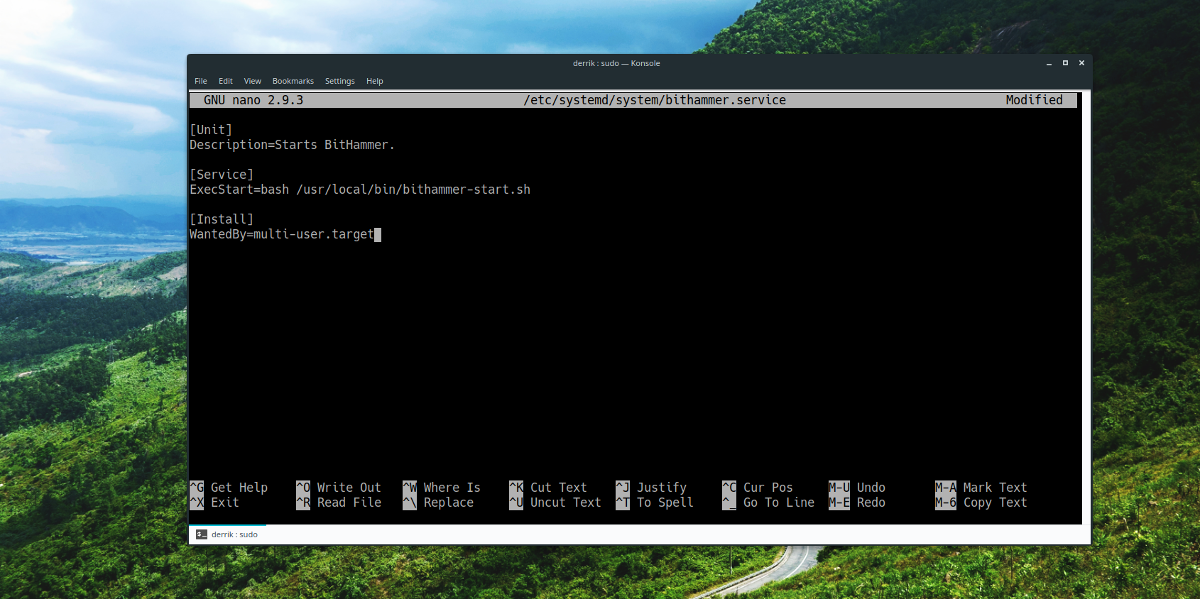1200x599 pixels.
Task: Click the '^C Cur Pos' shortcut
Action: (758, 488)
